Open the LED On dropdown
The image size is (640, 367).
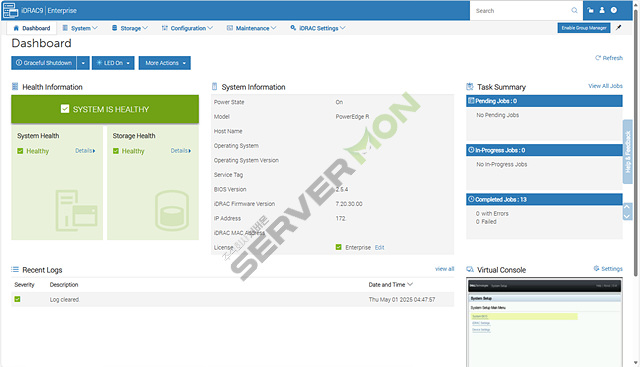click(113, 63)
